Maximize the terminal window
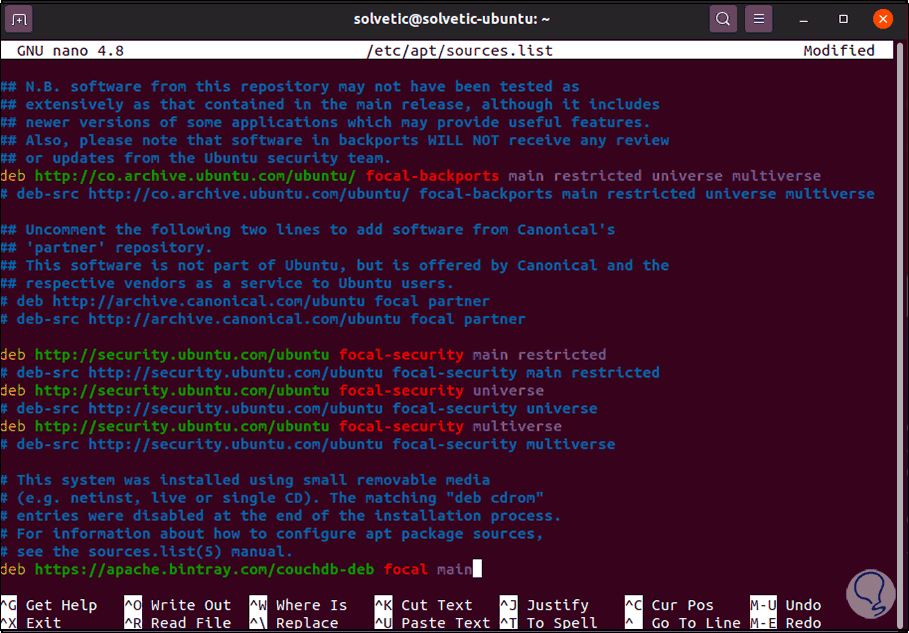 [843, 19]
